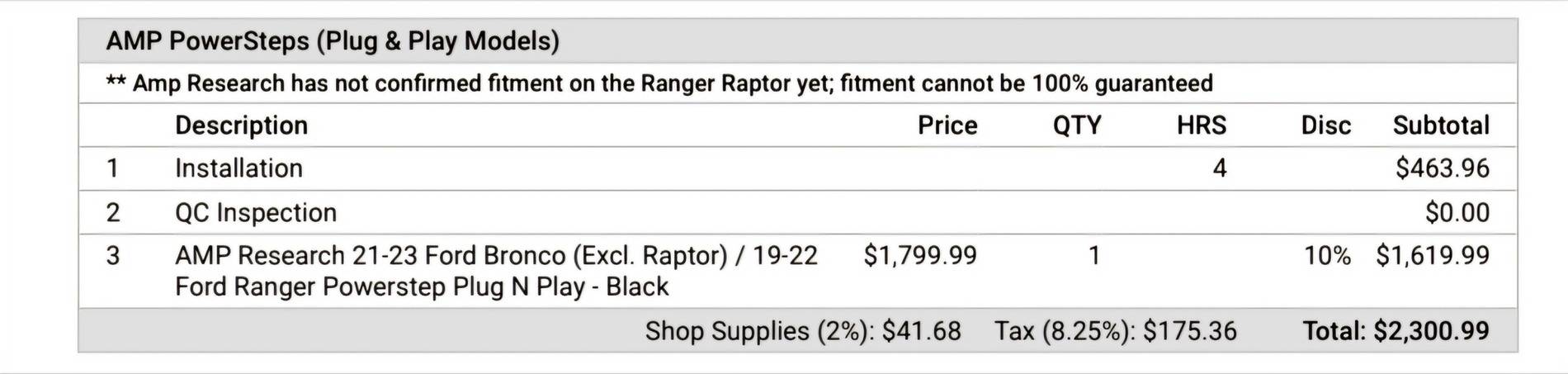The width and height of the screenshot is (1568, 374).
Task: Select the AMP Research Powerstep item description
Action: pos(496,271)
